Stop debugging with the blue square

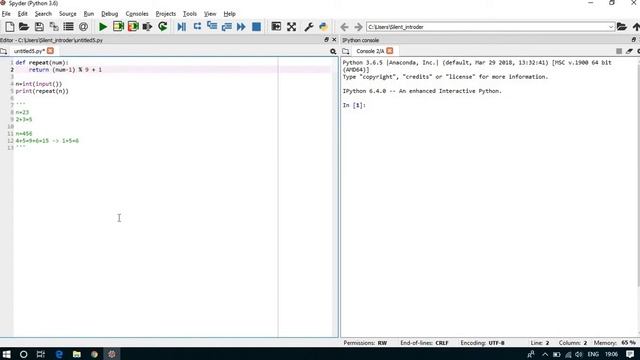[256, 27]
